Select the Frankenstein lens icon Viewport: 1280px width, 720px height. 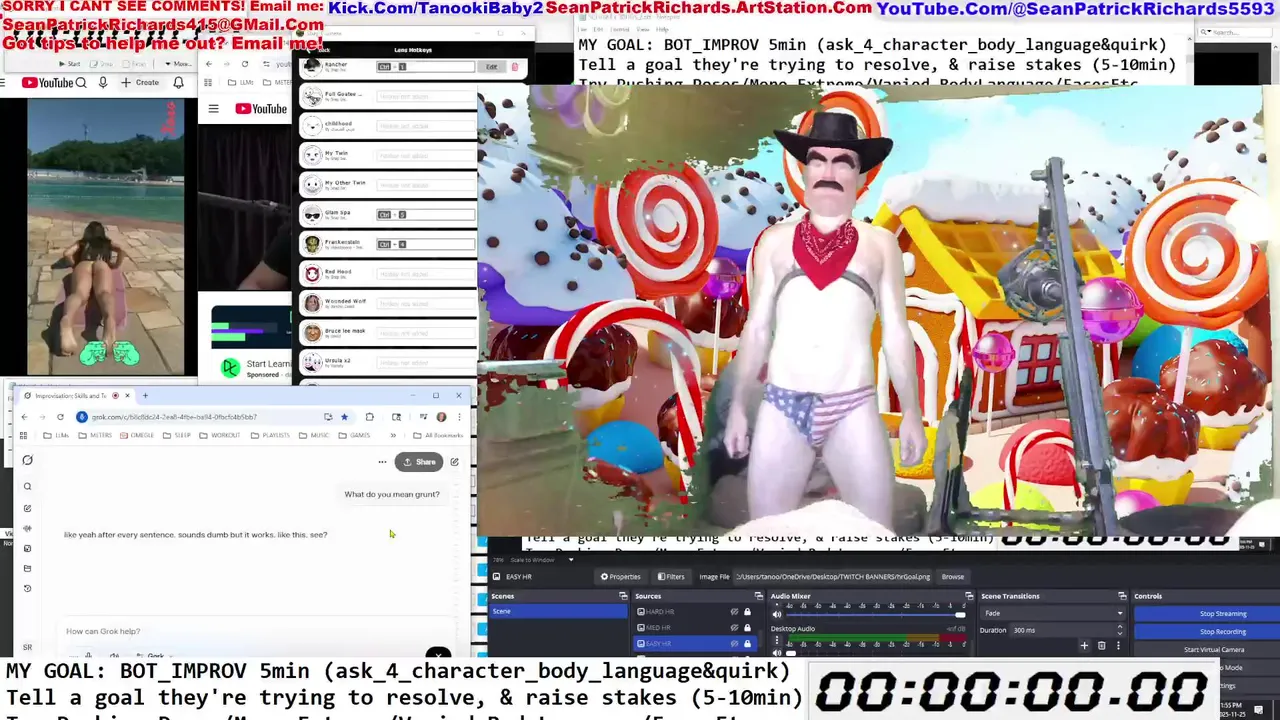(x=312, y=244)
